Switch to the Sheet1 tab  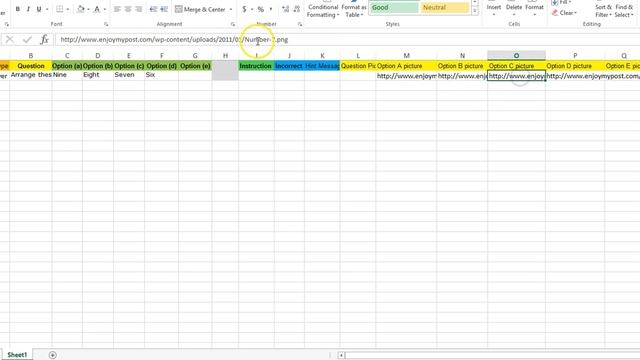point(17,355)
